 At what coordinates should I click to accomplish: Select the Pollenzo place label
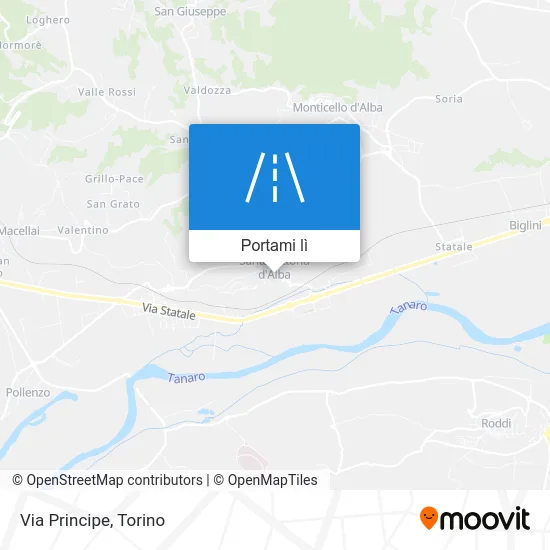[x=28, y=393]
